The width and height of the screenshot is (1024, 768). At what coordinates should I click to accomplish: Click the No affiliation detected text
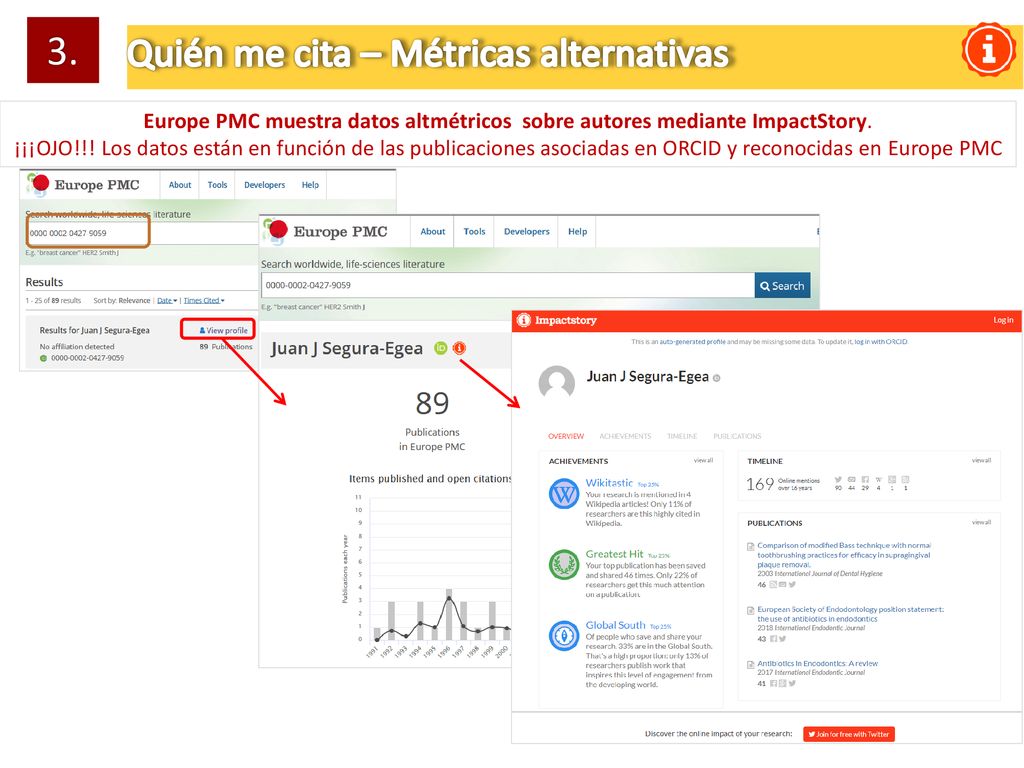tap(77, 347)
